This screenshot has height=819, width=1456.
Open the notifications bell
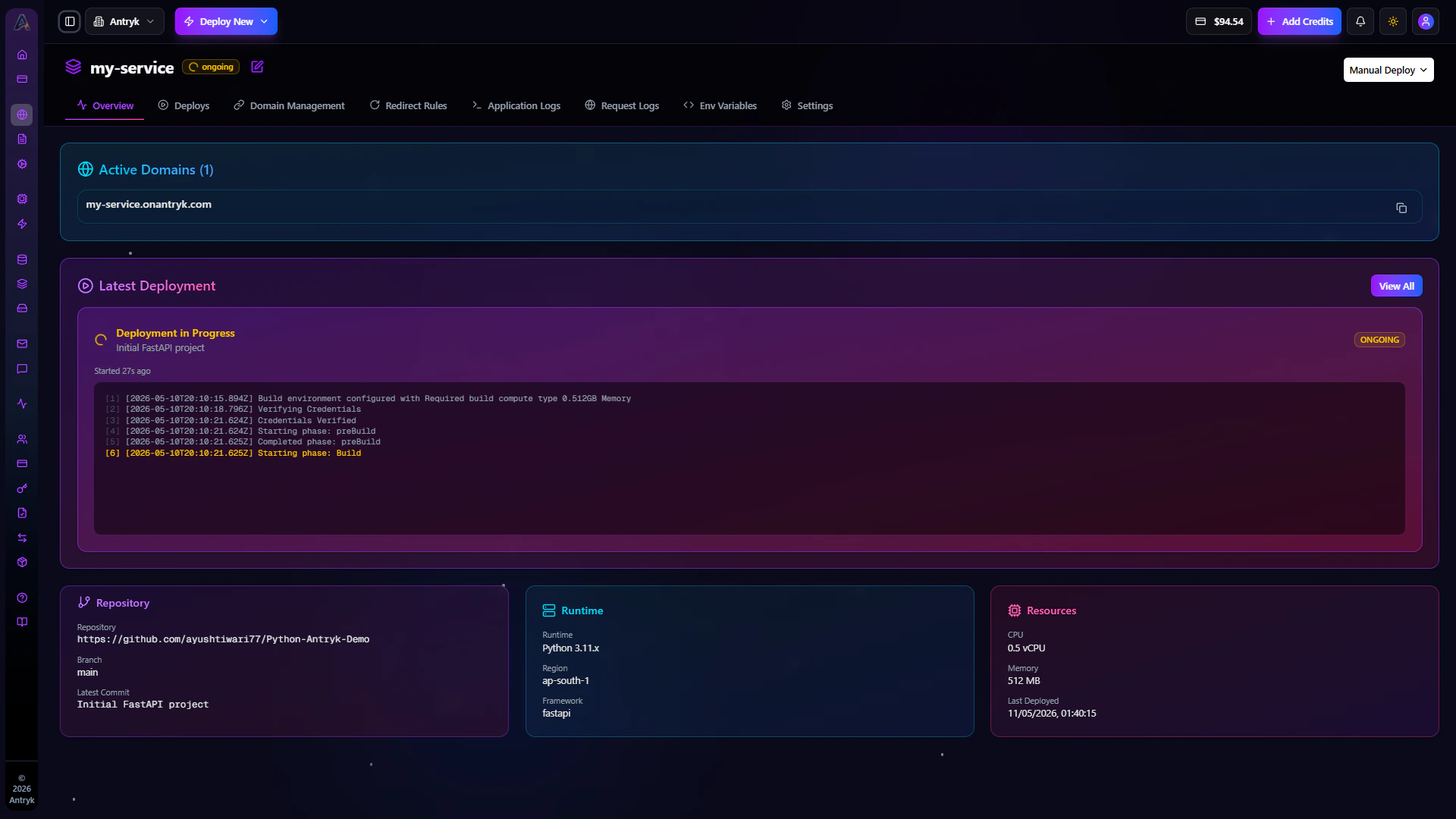point(1360,21)
